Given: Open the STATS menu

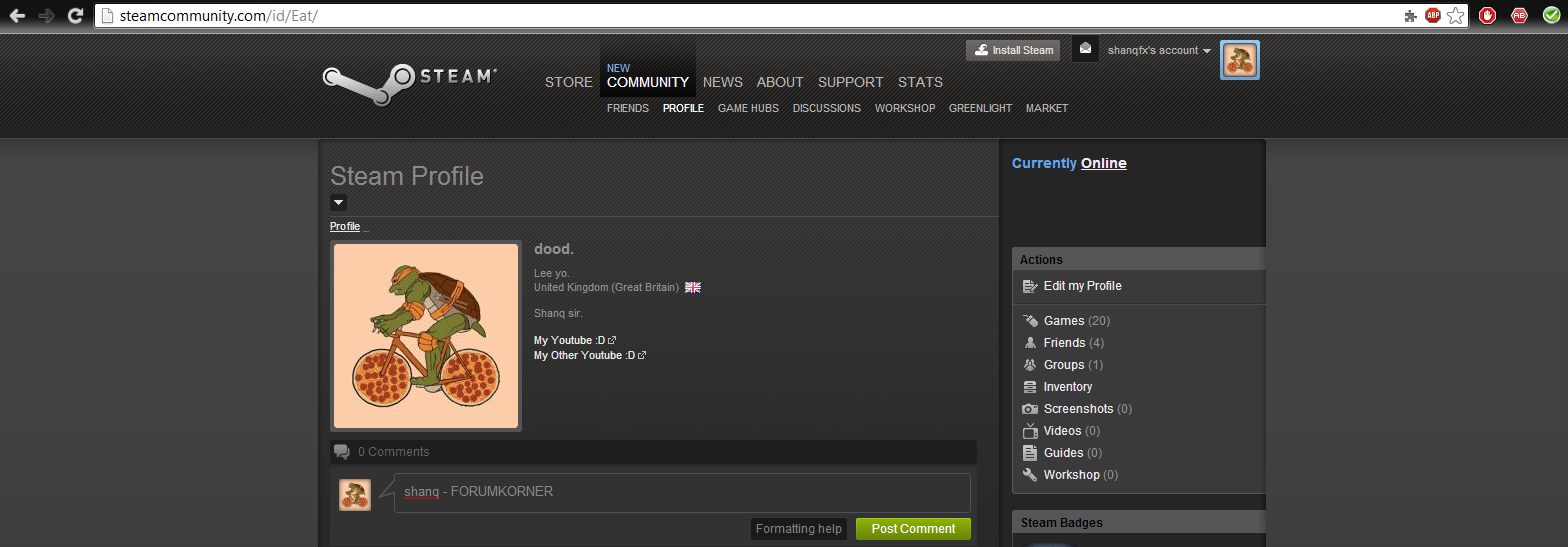Looking at the screenshot, I should point(920,82).
